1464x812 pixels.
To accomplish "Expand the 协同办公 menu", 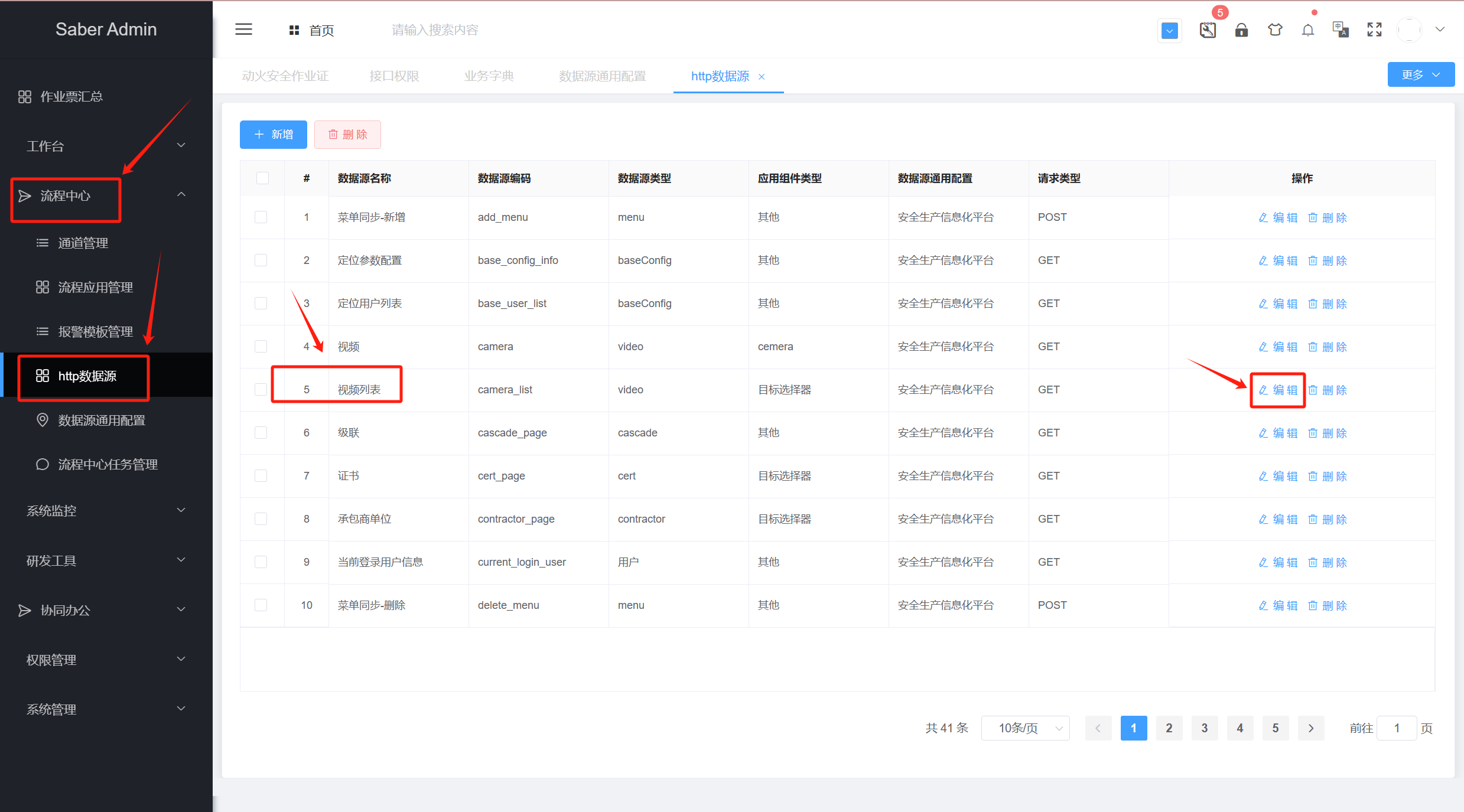I will pyautogui.click(x=106, y=610).
